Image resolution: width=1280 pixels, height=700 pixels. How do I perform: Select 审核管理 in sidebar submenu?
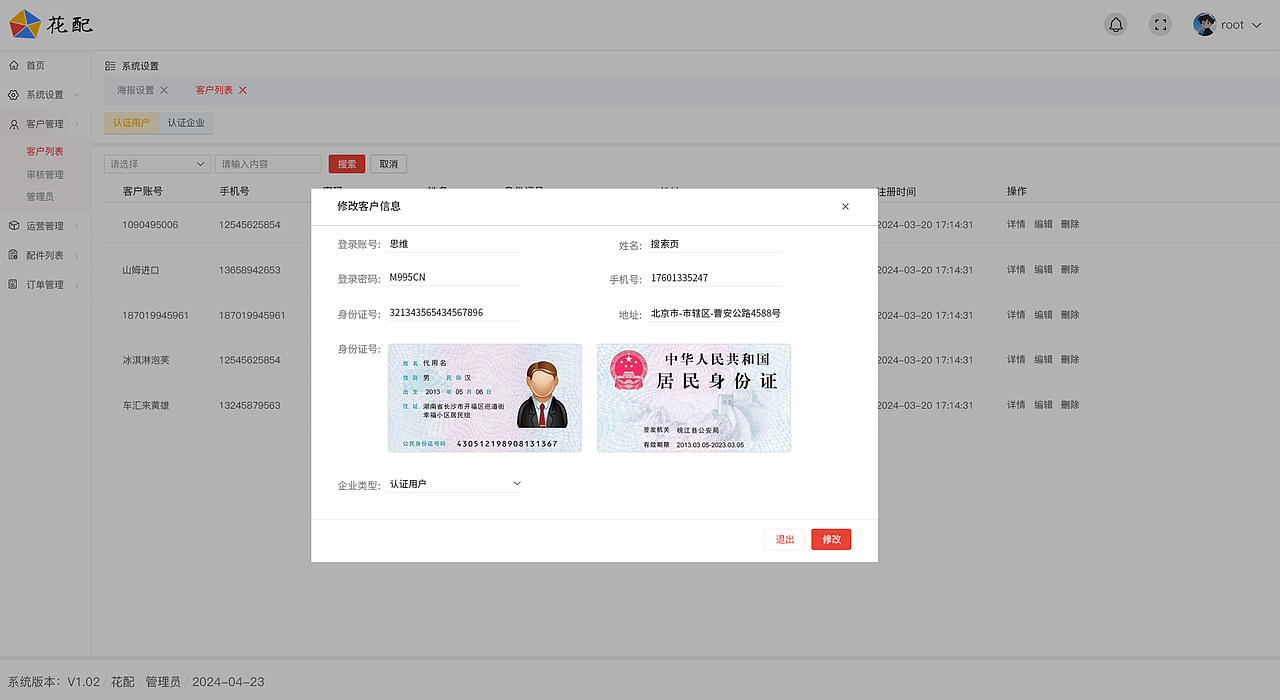pyautogui.click(x=45, y=174)
